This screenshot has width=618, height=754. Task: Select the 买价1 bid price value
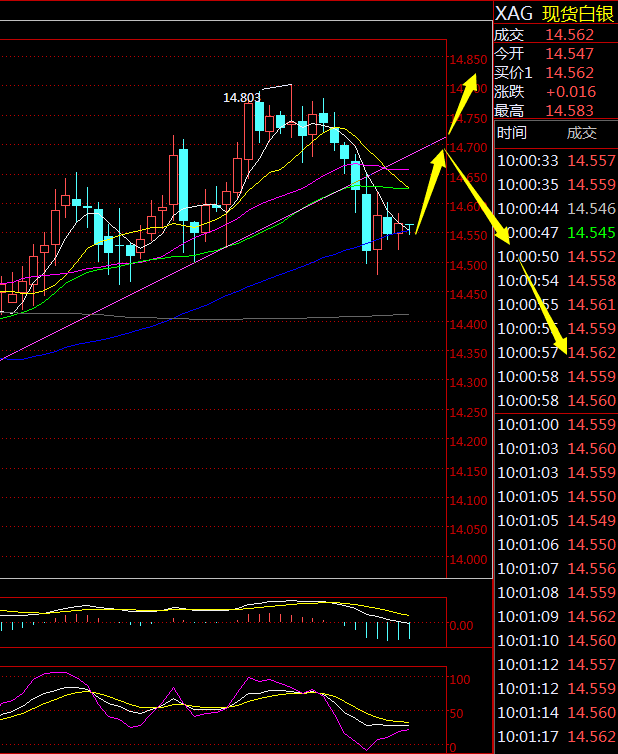click(569, 73)
